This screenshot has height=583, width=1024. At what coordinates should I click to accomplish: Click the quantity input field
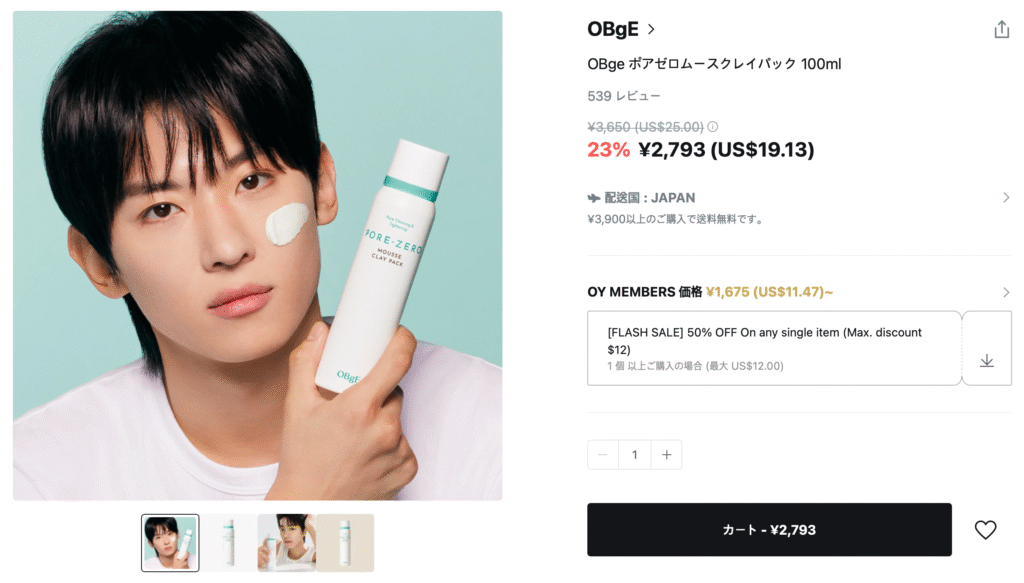point(634,454)
